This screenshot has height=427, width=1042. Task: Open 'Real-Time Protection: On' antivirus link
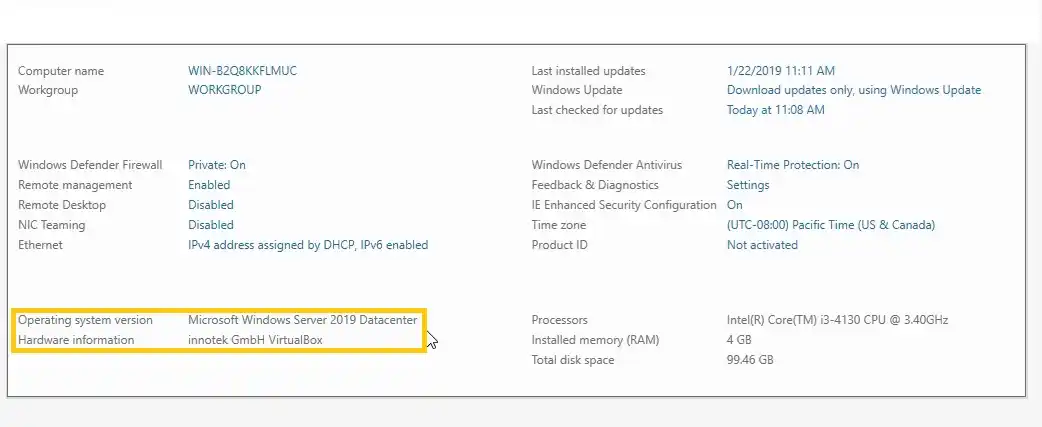click(793, 165)
